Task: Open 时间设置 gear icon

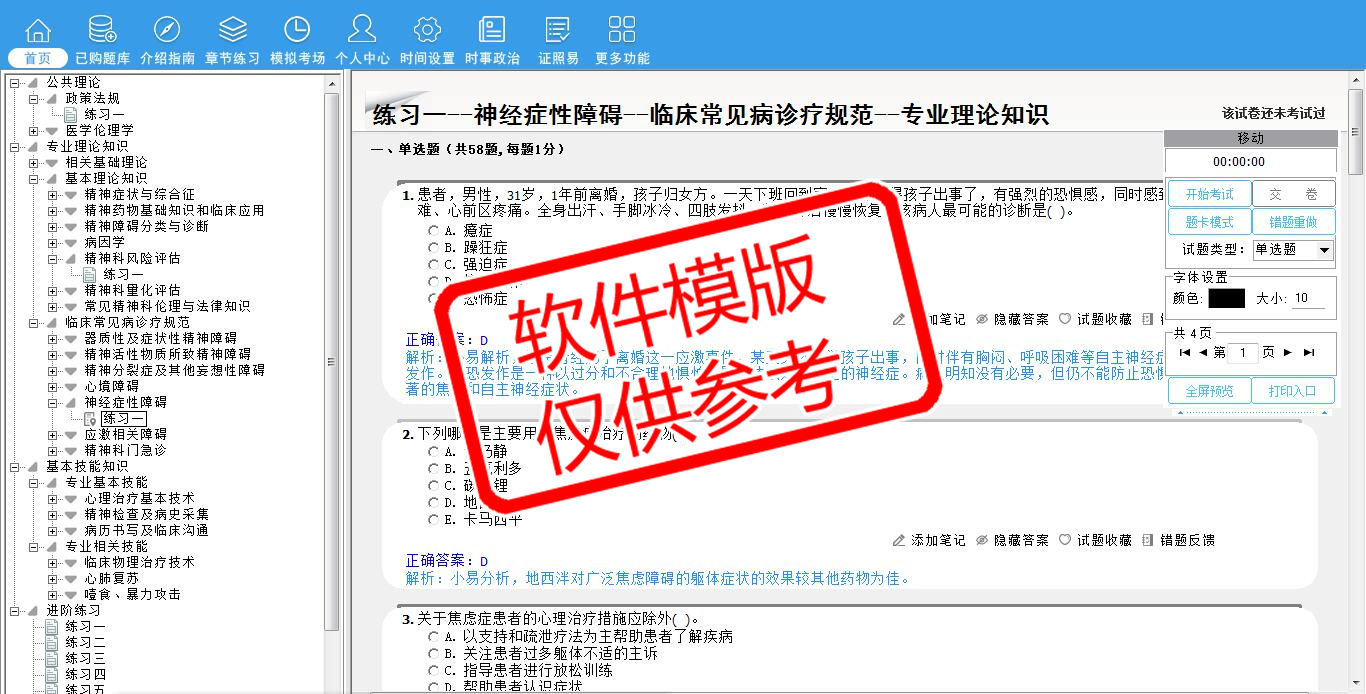Action: coord(427,30)
